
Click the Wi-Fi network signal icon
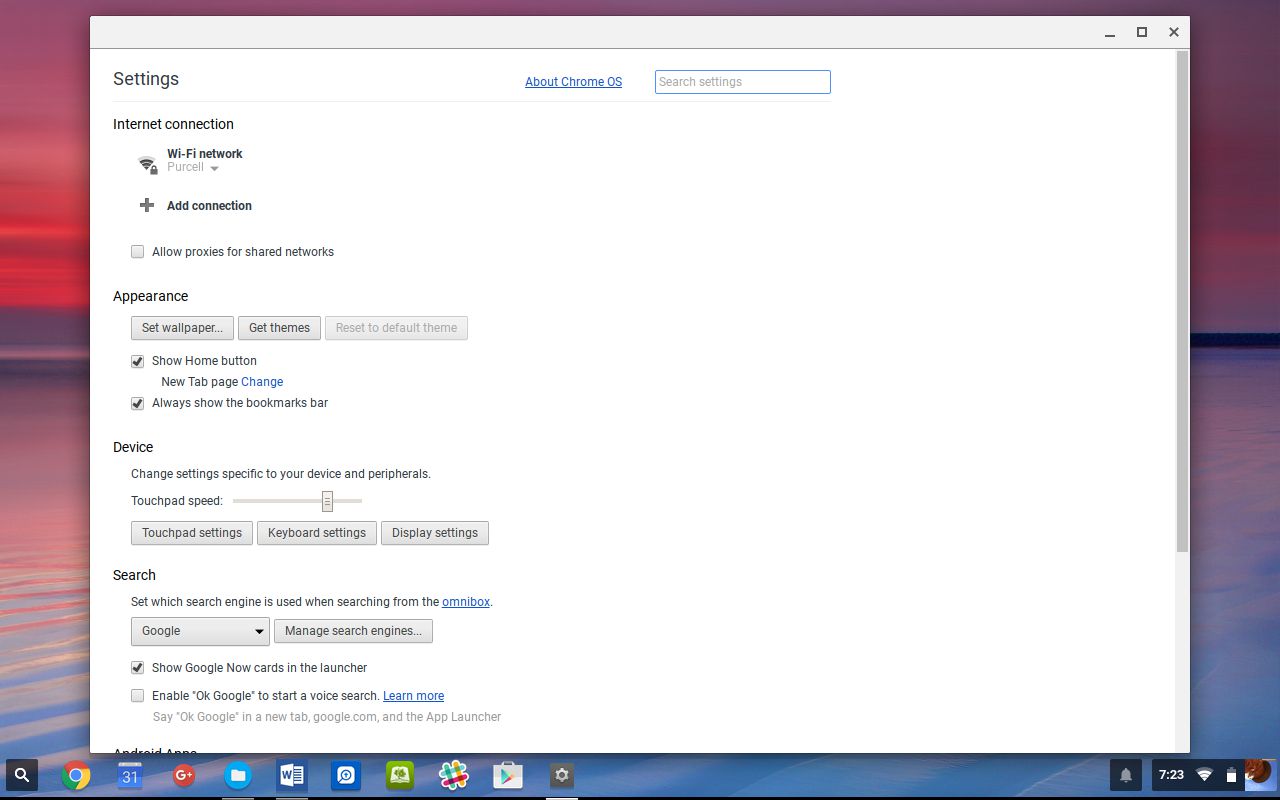point(148,164)
